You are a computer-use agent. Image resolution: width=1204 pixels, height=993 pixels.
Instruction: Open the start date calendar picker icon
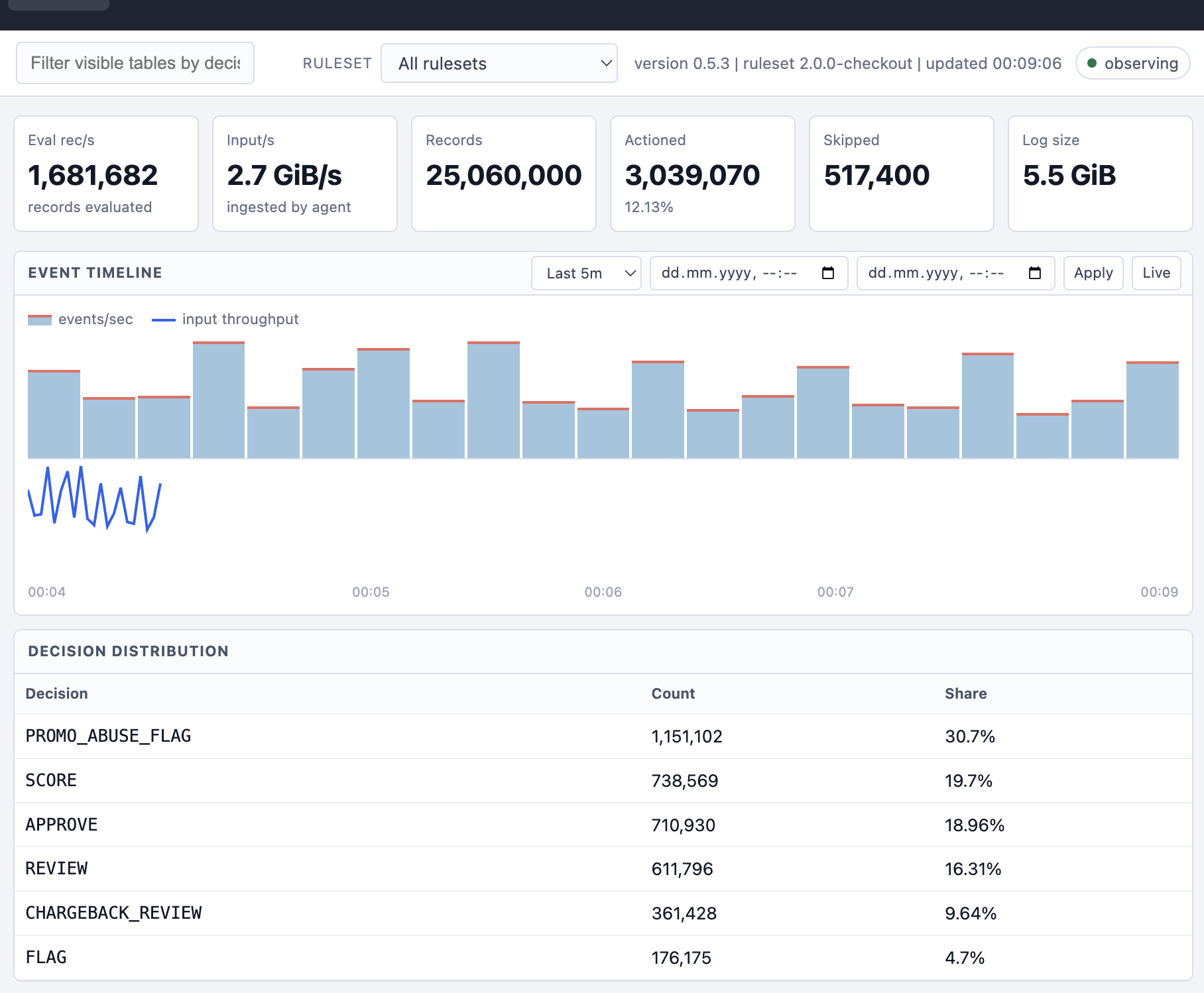point(828,273)
